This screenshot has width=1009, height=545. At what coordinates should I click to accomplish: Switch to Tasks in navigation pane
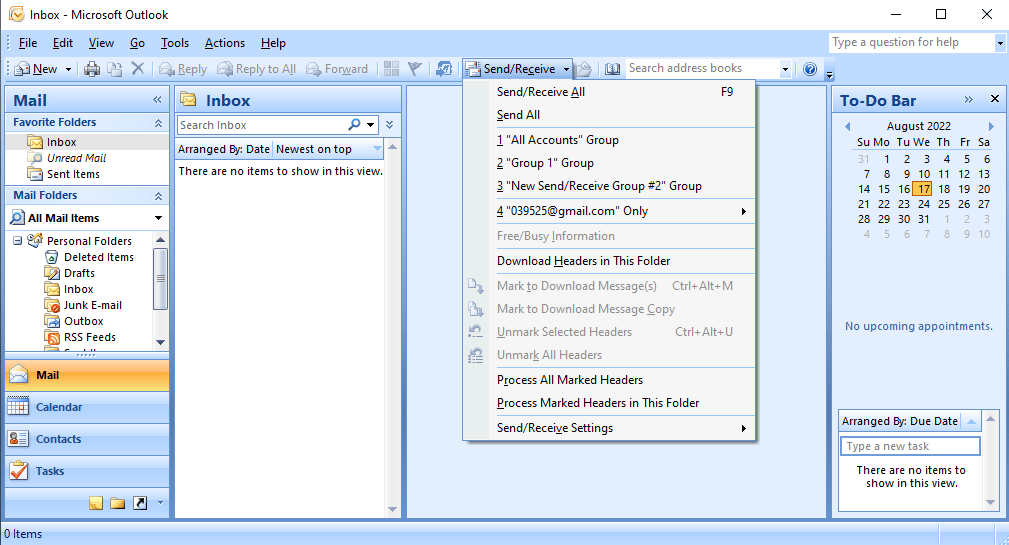tap(87, 471)
